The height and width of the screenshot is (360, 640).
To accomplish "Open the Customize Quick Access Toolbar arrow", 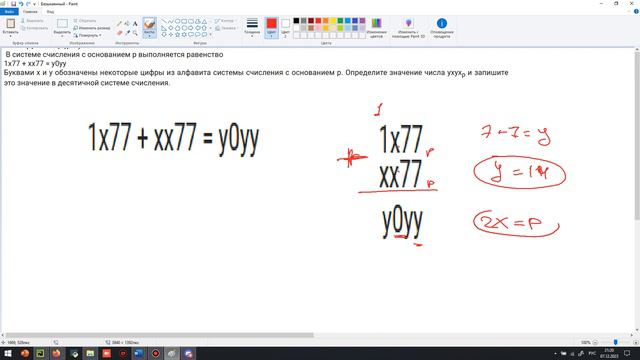I will tap(34, 4).
